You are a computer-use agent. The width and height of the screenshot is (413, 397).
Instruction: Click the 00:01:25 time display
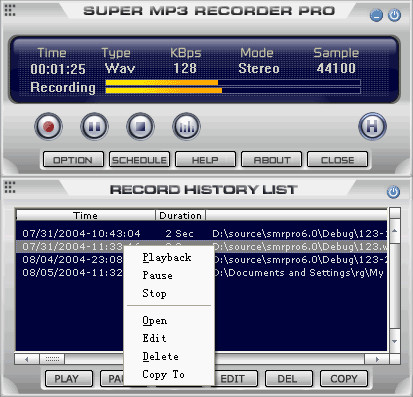[58, 69]
